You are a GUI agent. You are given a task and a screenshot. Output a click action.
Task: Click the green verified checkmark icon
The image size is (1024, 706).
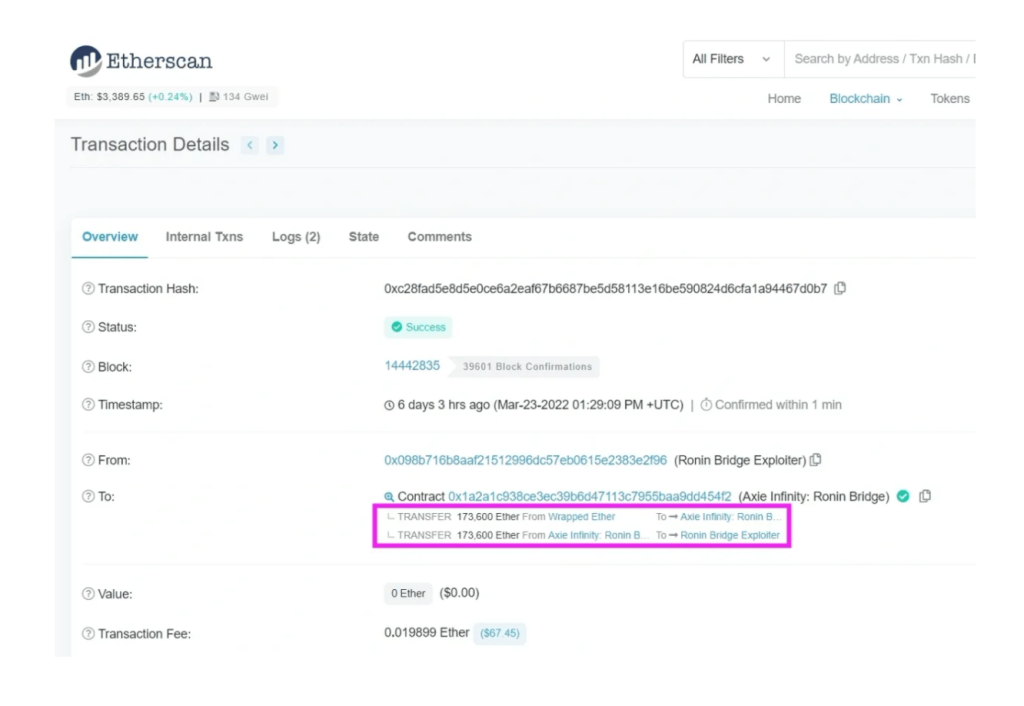[903, 496]
